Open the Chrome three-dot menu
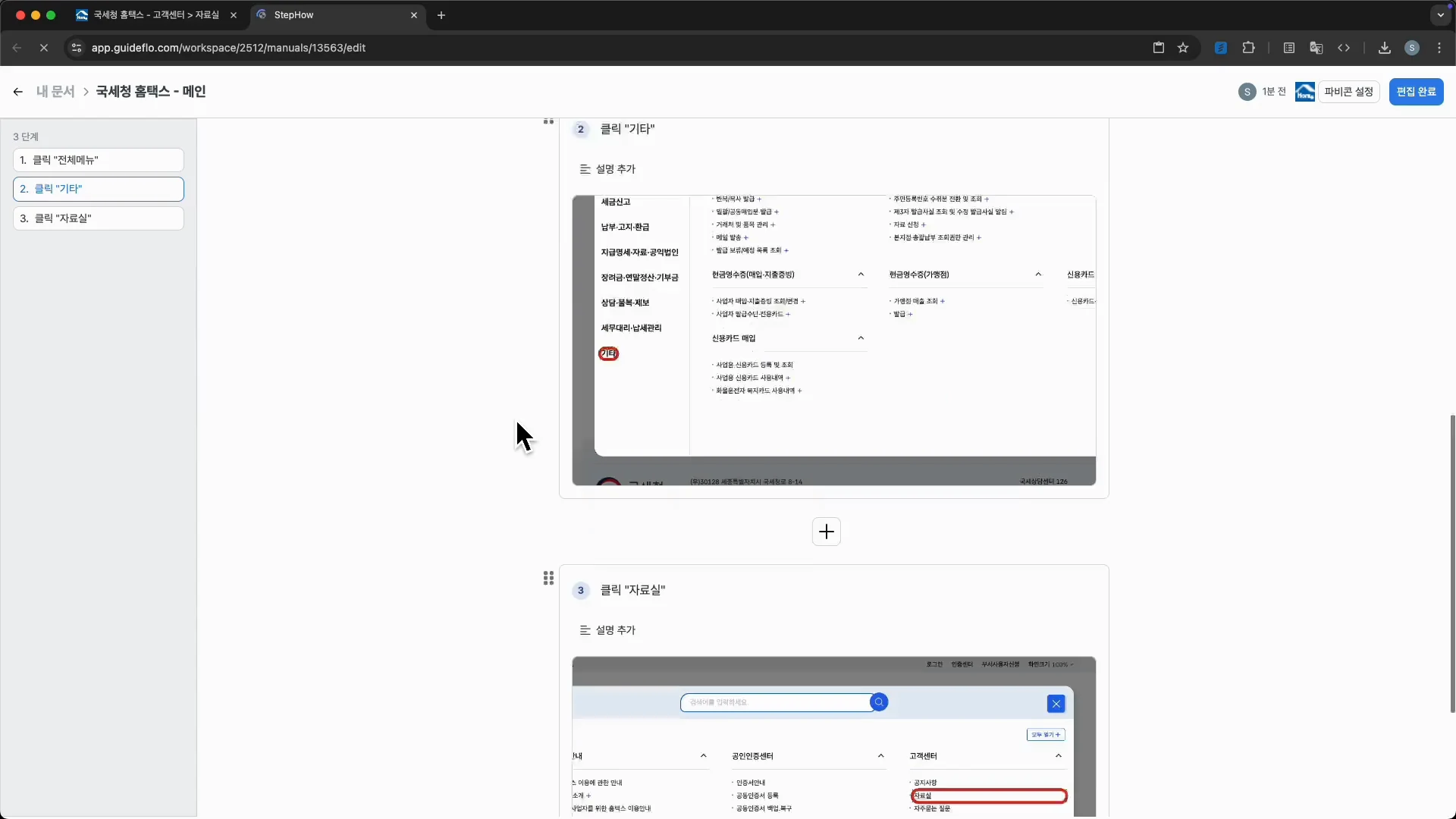The height and width of the screenshot is (819, 1456). click(x=1439, y=48)
